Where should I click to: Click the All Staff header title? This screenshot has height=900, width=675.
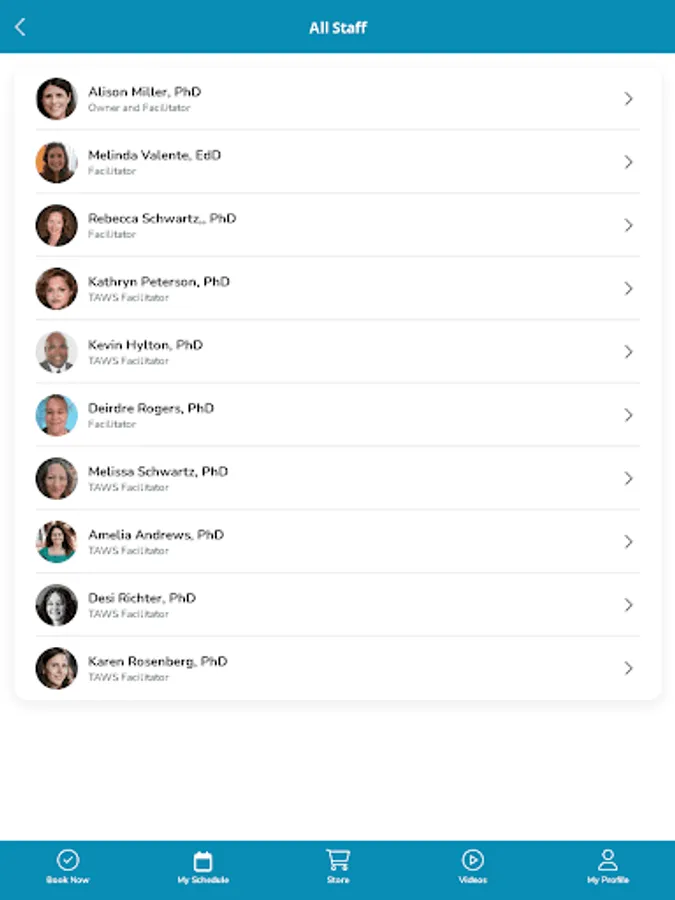point(337,28)
